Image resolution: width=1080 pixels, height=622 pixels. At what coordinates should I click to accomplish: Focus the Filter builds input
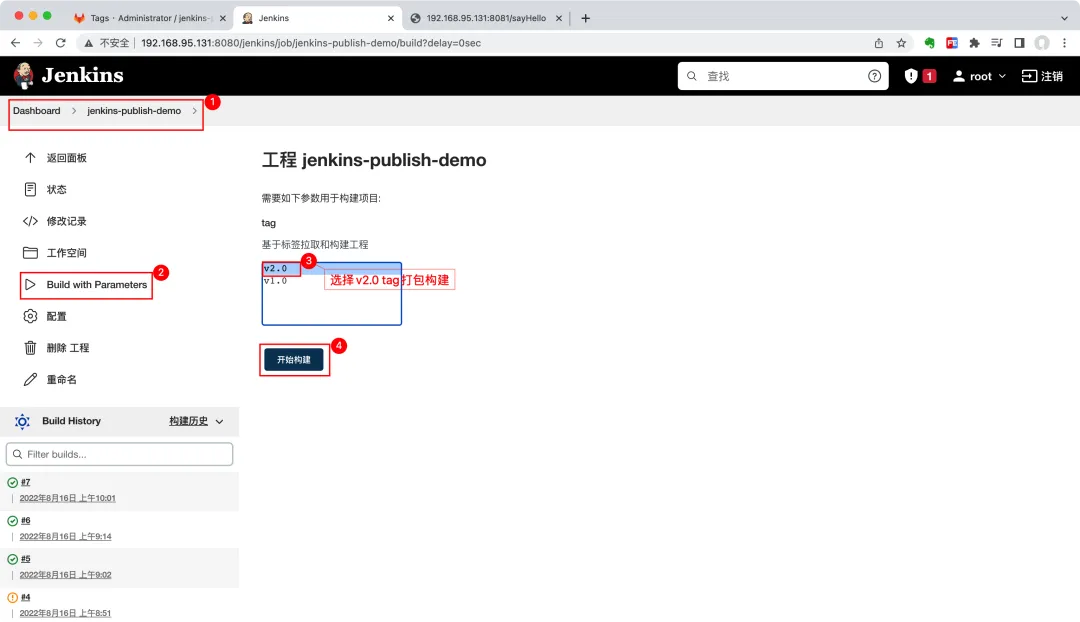119,455
